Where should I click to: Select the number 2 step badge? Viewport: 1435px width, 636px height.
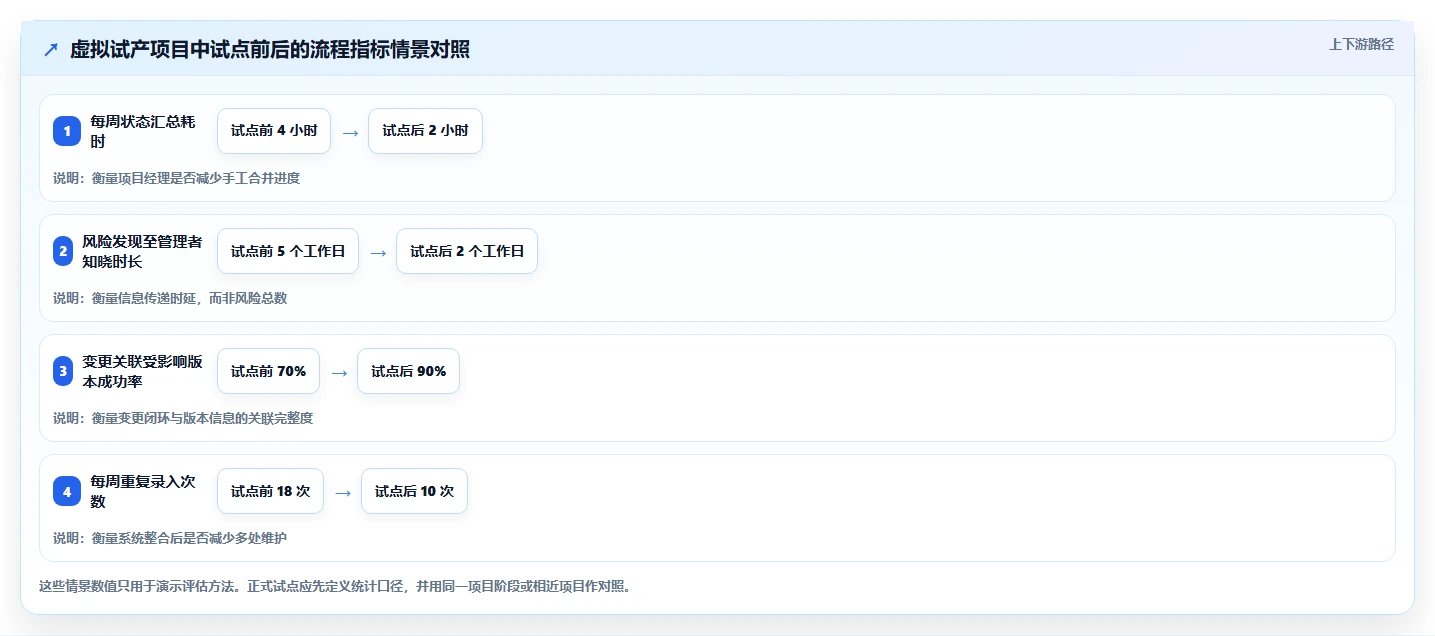63,251
